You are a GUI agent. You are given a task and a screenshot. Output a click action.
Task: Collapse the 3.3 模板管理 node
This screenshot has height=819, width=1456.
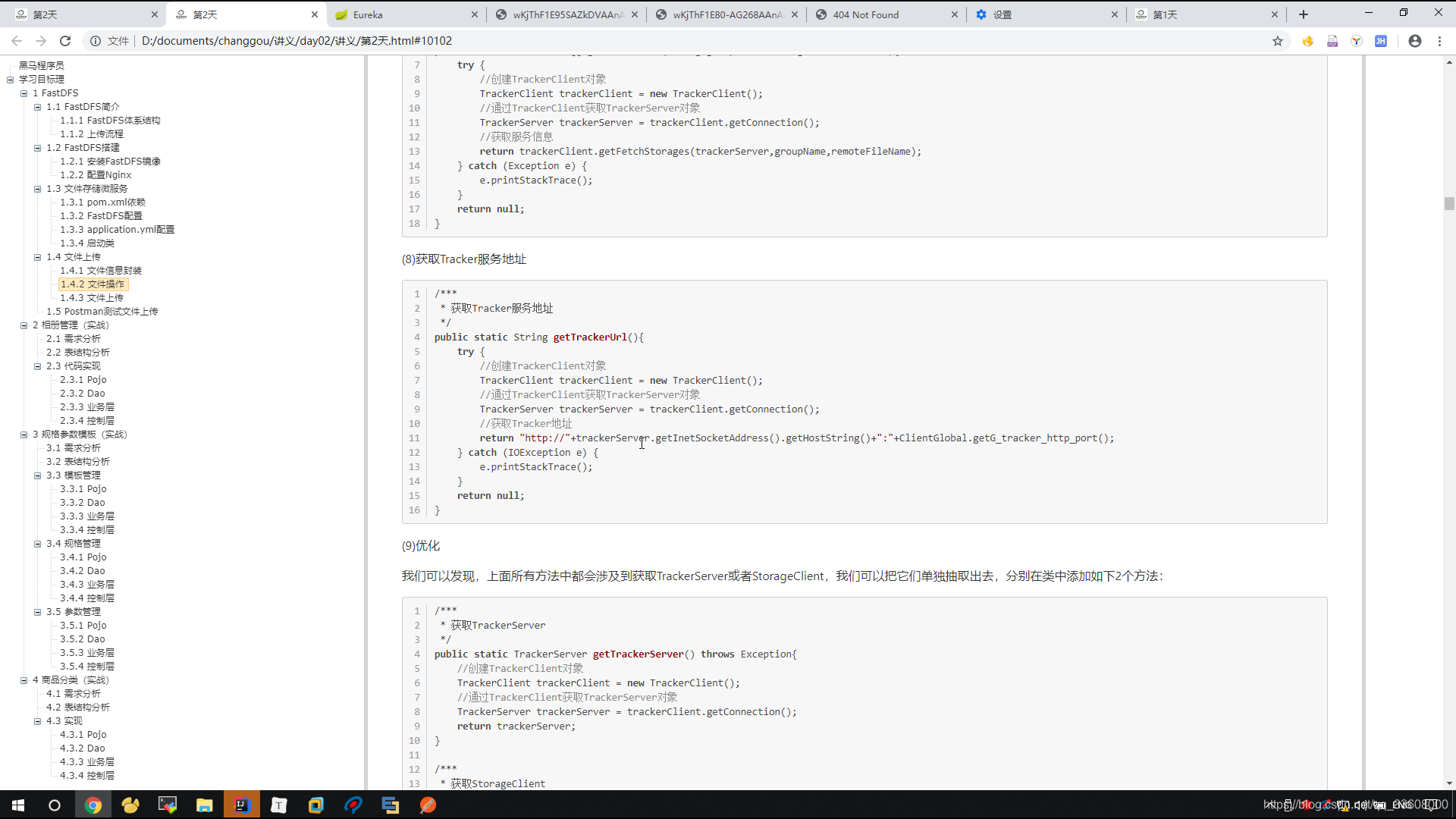pos(37,475)
